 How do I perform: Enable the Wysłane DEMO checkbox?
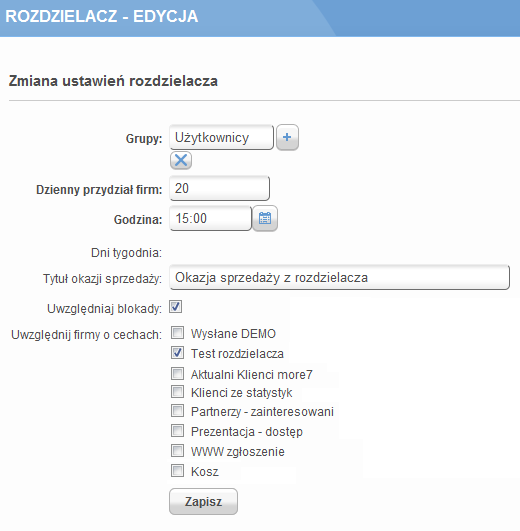(x=177, y=333)
